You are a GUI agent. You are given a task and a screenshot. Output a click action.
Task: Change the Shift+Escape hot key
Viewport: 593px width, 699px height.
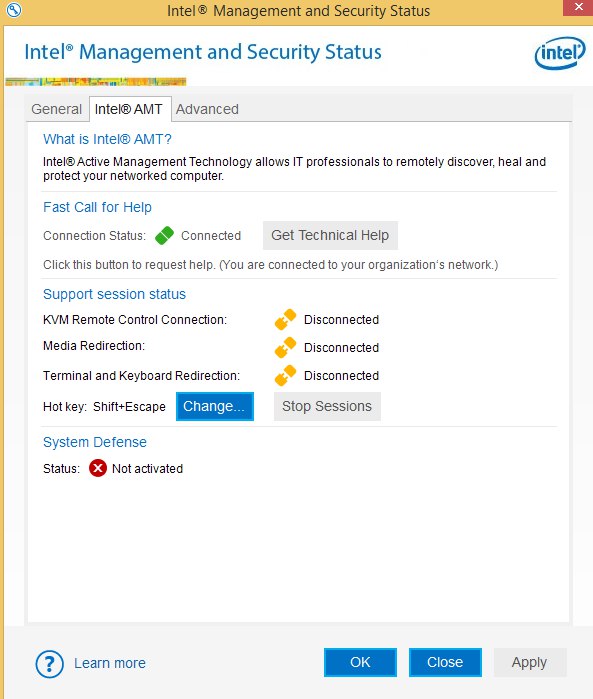pyautogui.click(x=214, y=407)
